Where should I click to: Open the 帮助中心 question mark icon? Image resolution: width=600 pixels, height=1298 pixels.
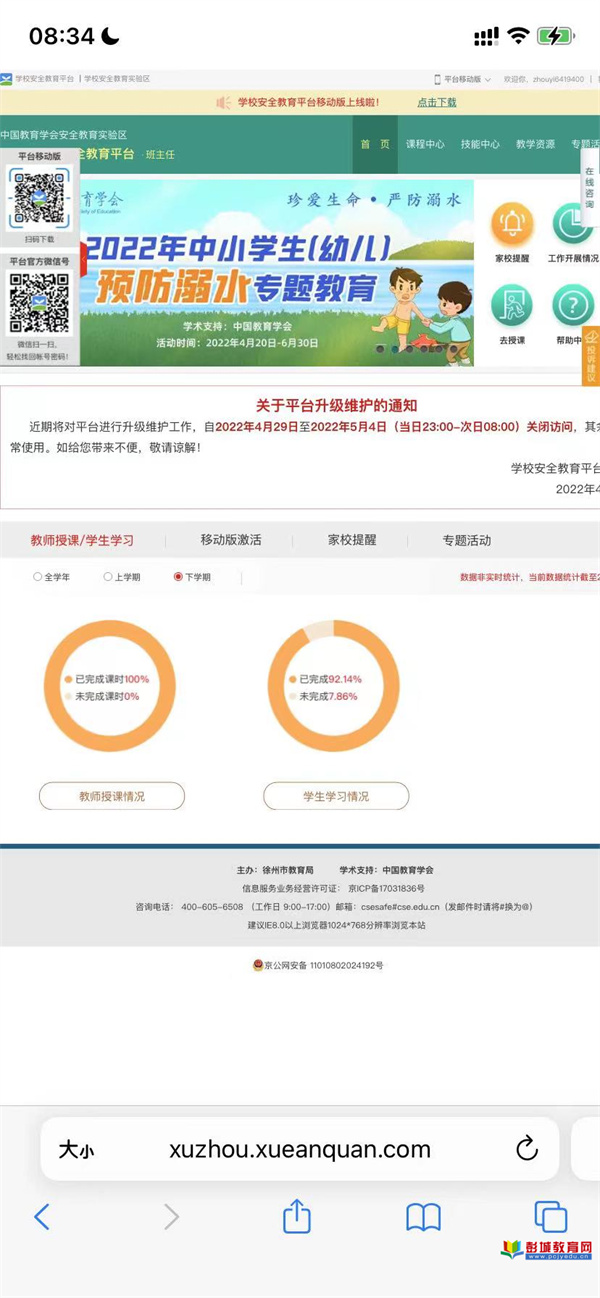click(x=573, y=305)
